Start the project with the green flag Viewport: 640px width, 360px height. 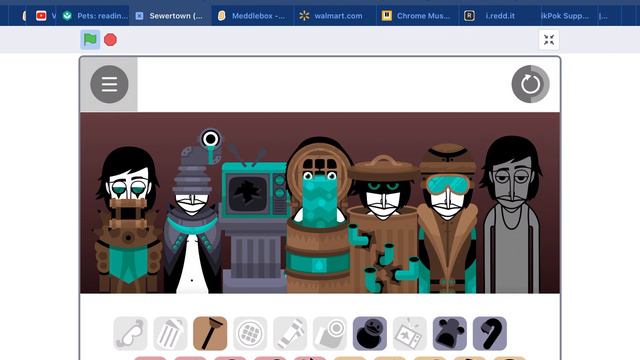[90, 40]
